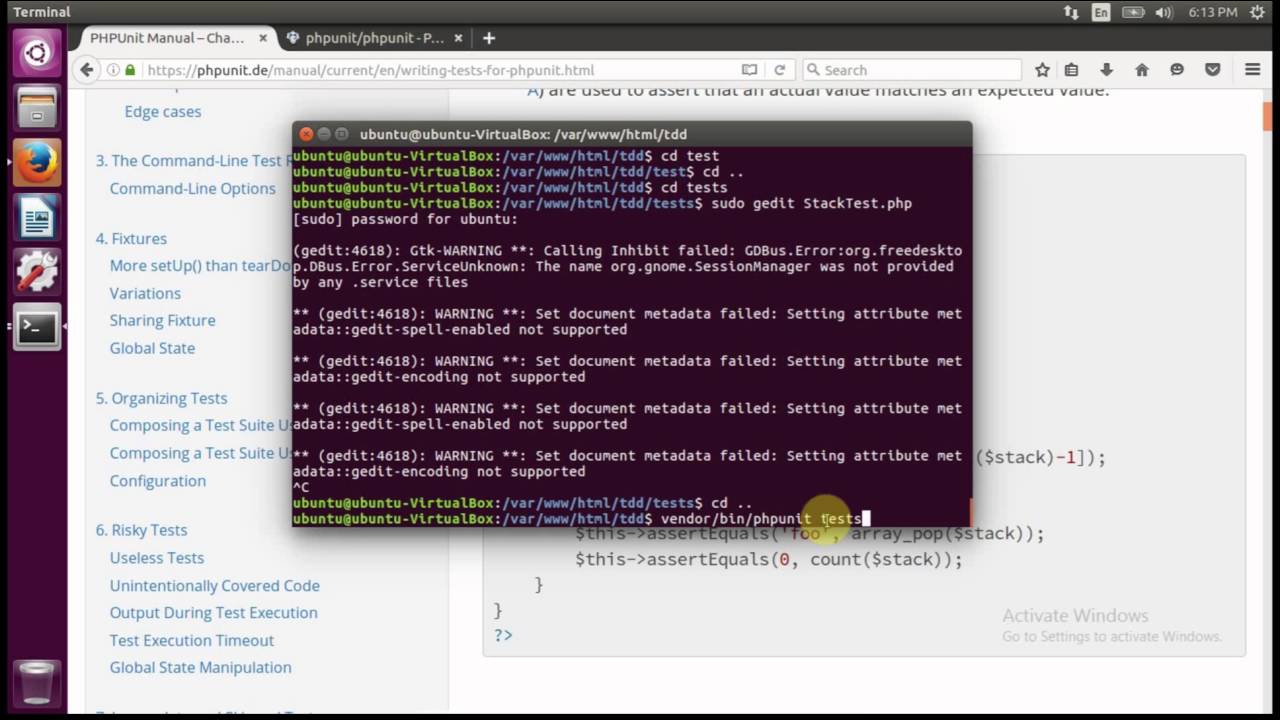Open System Settings from the launcher

tap(37, 272)
